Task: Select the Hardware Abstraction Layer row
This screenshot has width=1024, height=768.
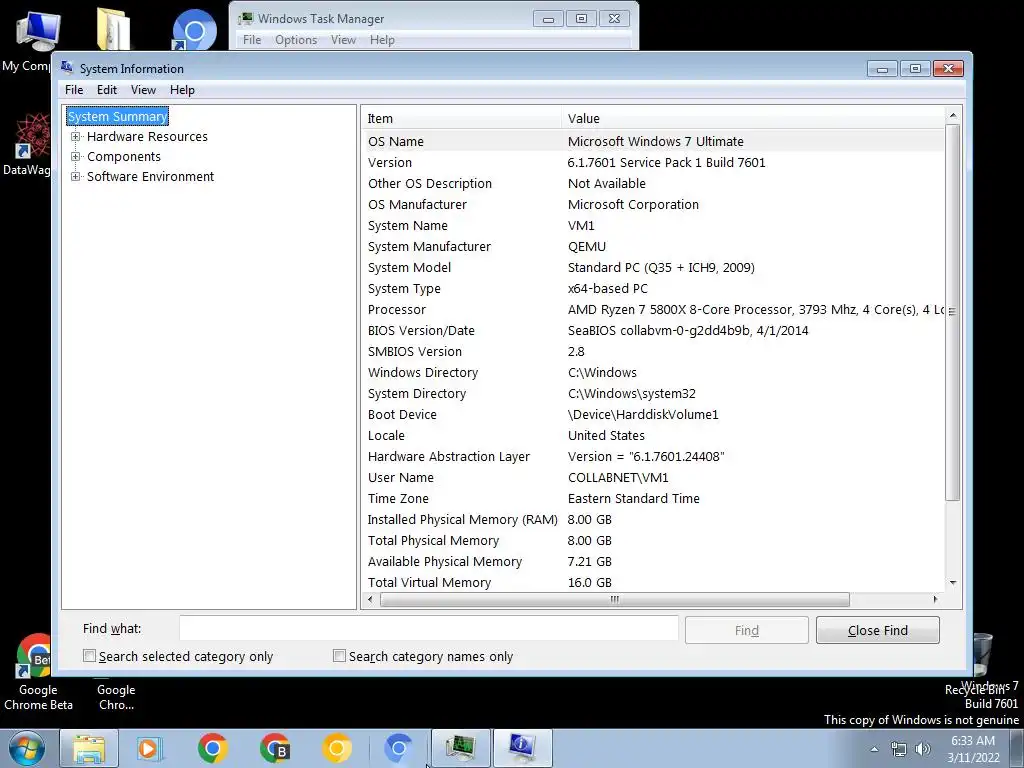Action: (x=654, y=456)
